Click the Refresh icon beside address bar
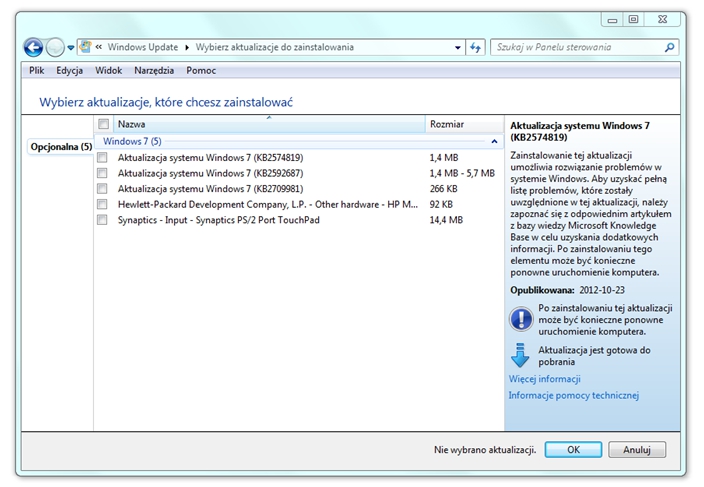This screenshot has width=704, height=487. [x=477, y=47]
